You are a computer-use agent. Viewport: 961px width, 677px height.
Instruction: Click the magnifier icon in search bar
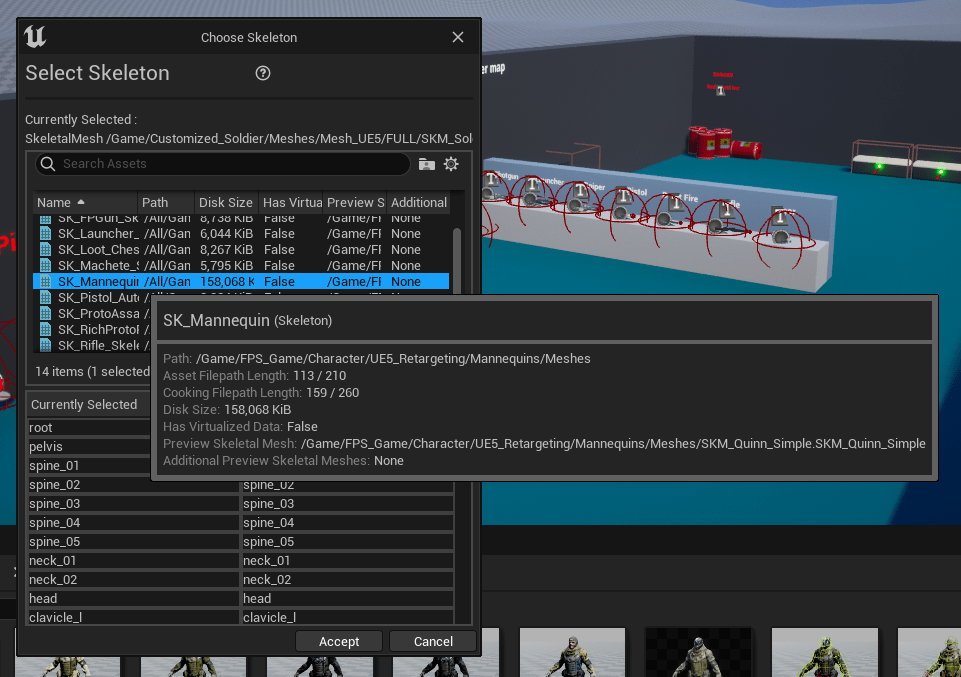(47, 164)
